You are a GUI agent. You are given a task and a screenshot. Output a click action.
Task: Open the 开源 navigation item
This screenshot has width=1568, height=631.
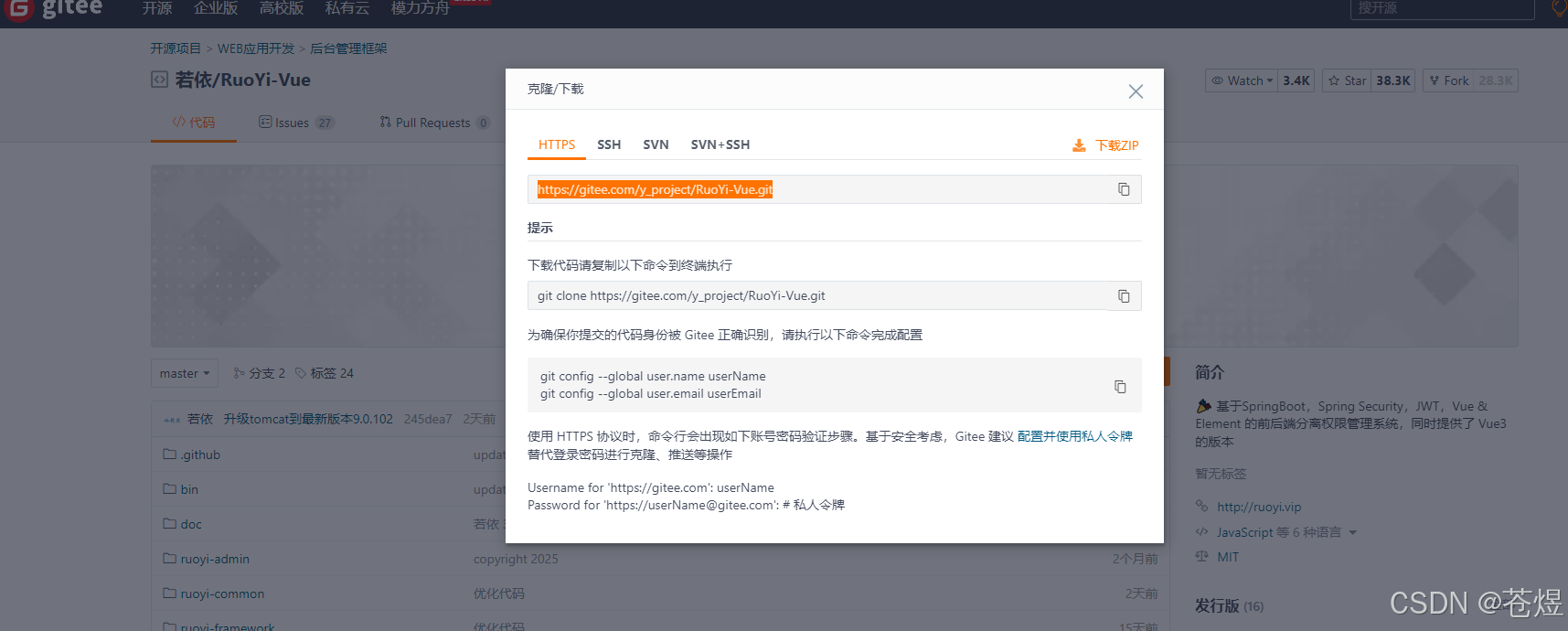(157, 8)
